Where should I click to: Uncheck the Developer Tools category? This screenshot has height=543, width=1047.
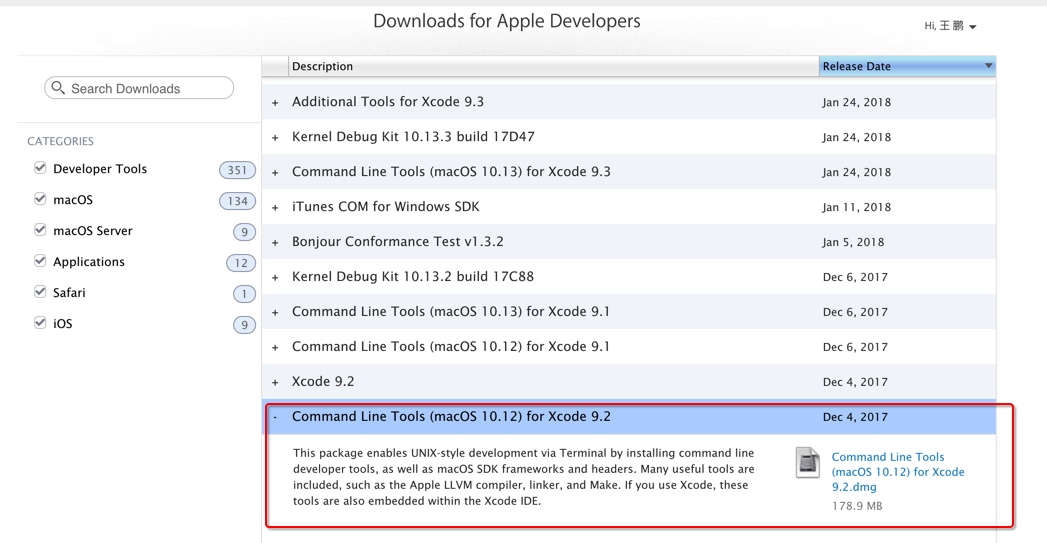(x=40, y=168)
